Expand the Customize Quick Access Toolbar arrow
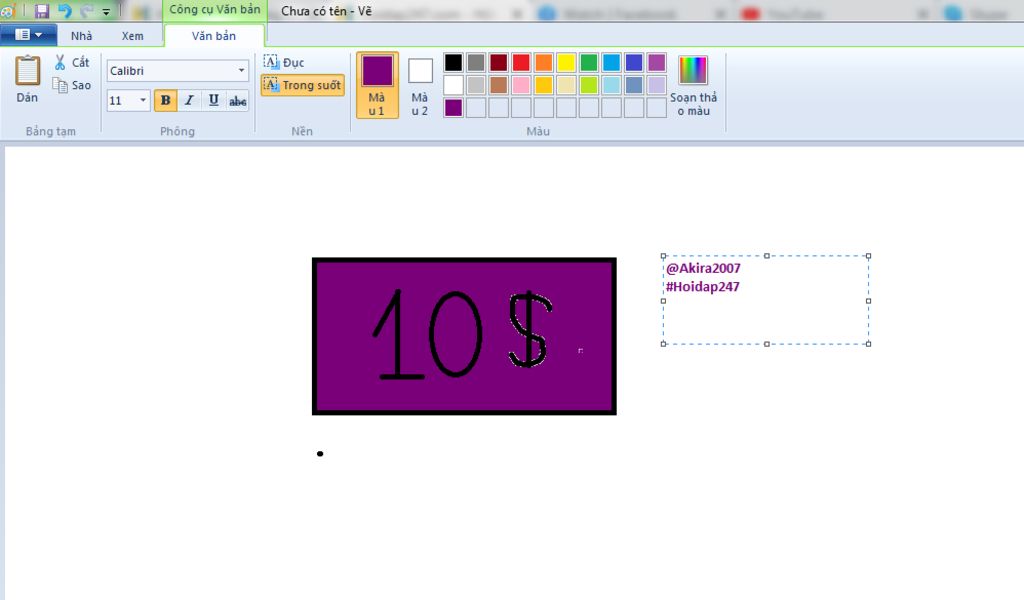This screenshot has height=600, width=1024. click(106, 11)
